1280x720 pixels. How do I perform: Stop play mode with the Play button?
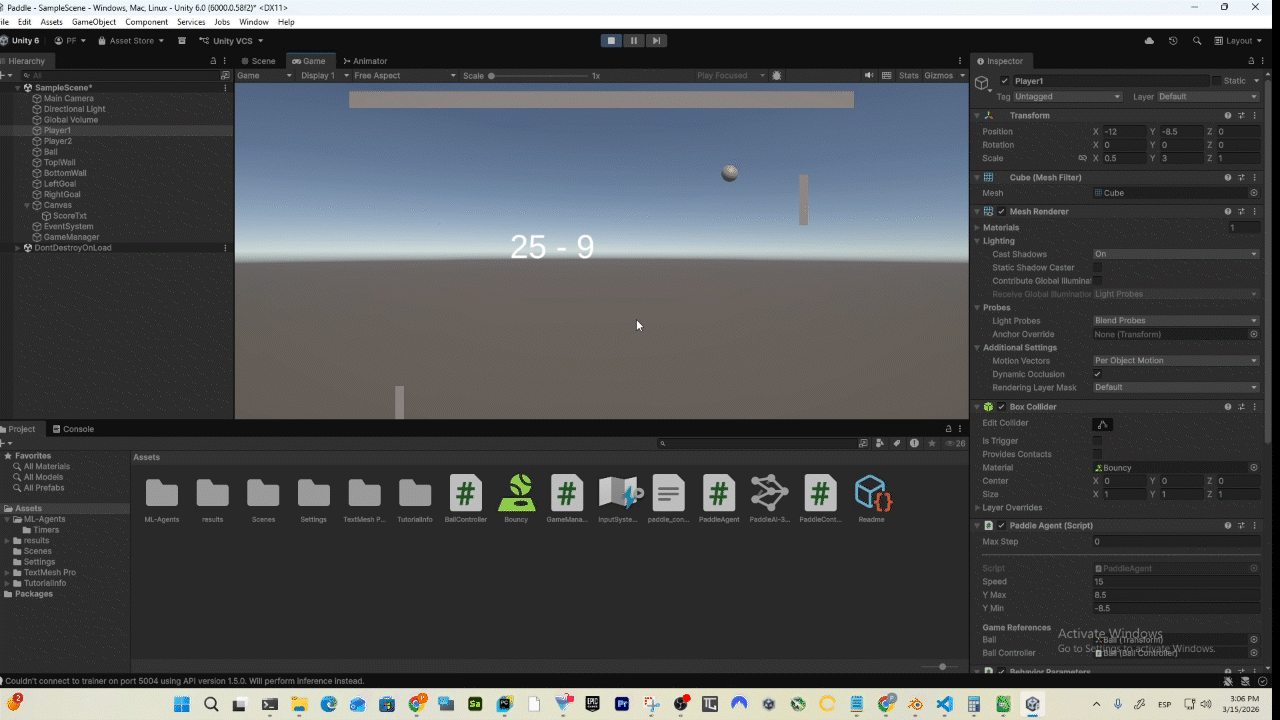(x=611, y=41)
